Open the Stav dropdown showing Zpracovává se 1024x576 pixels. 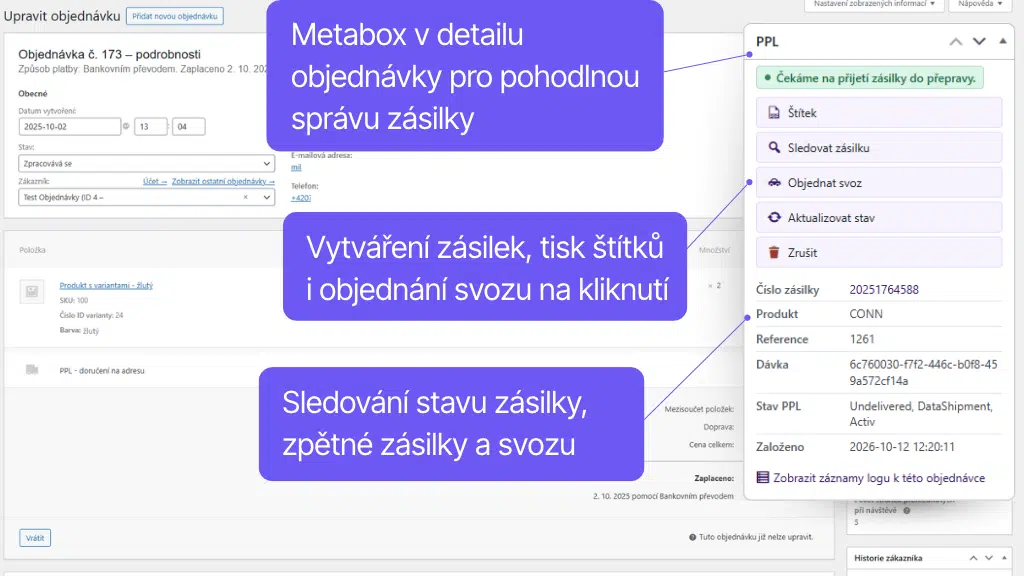click(146, 163)
